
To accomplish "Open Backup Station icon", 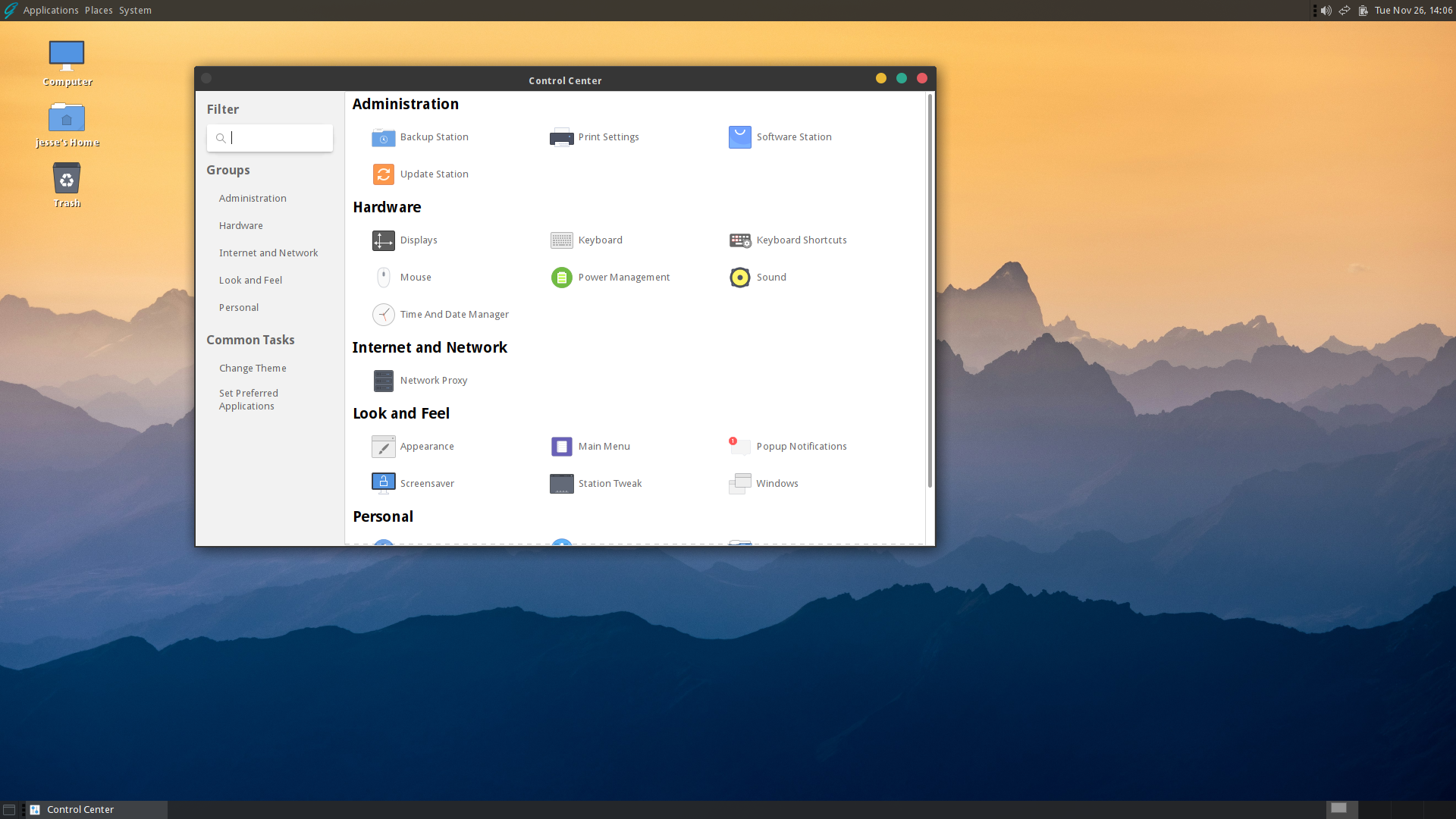I will click(383, 137).
